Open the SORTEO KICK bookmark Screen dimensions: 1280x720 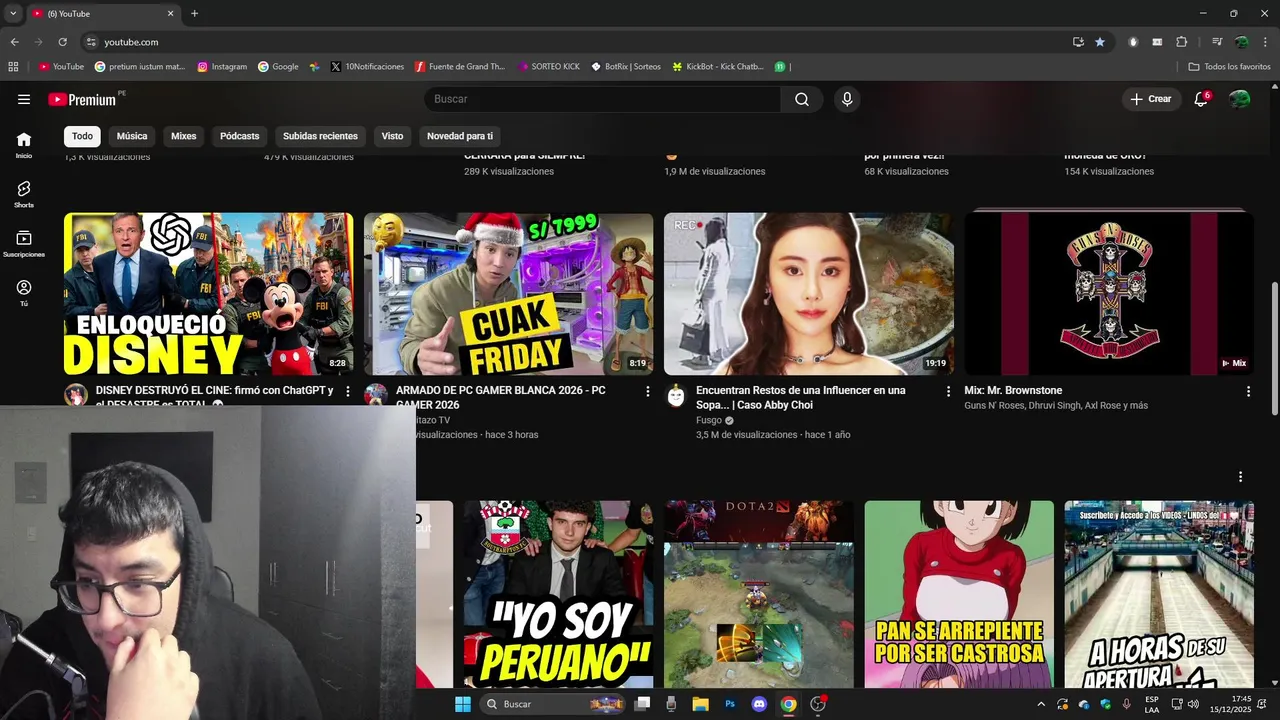click(549, 67)
